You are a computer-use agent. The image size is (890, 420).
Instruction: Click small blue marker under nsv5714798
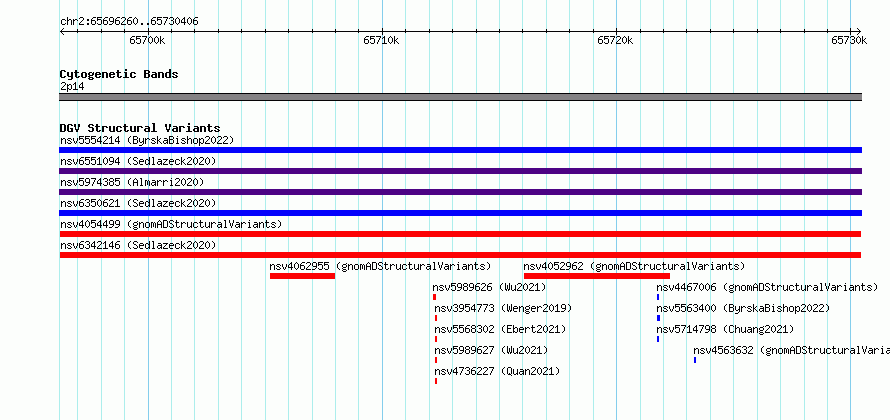(658, 339)
